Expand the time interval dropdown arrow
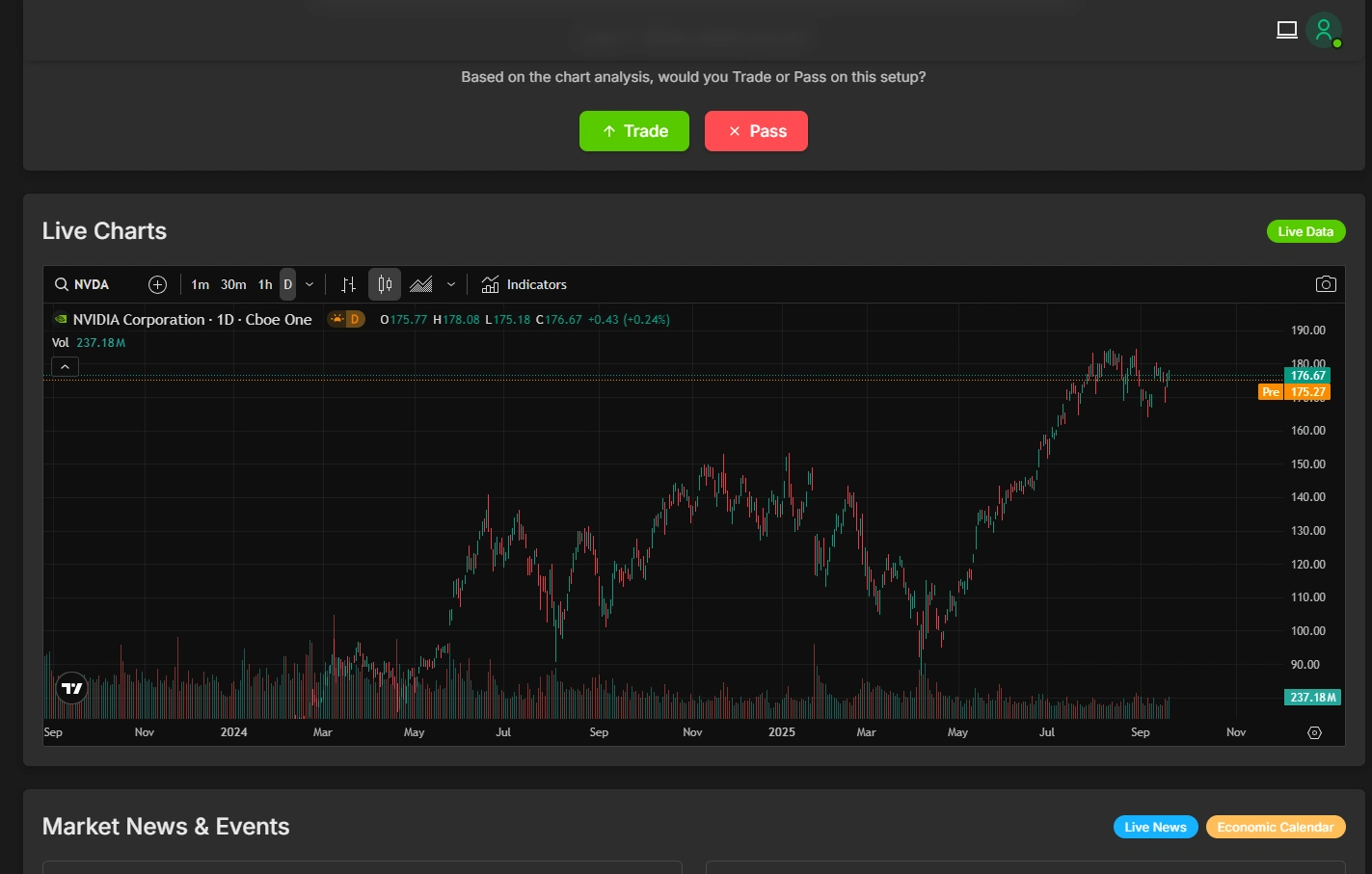 tap(309, 284)
